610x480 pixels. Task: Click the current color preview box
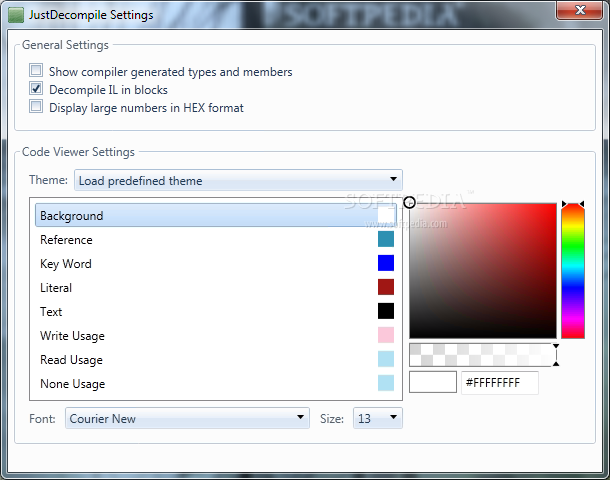point(433,382)
